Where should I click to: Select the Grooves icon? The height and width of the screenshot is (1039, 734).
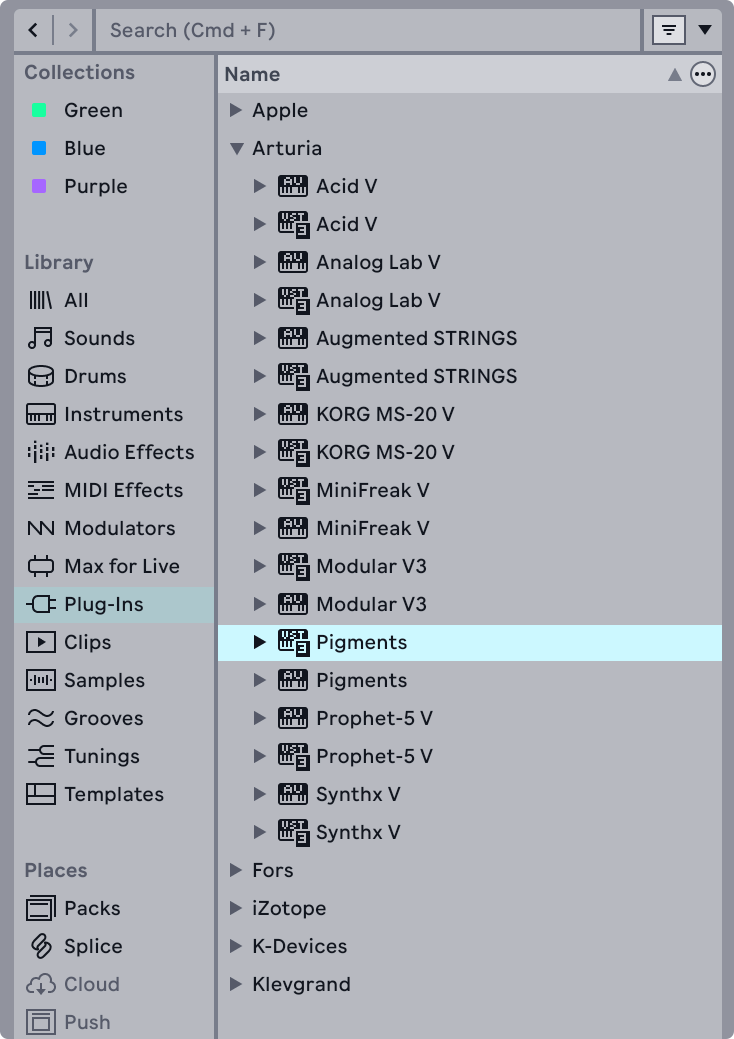click(x=40, y=718)
